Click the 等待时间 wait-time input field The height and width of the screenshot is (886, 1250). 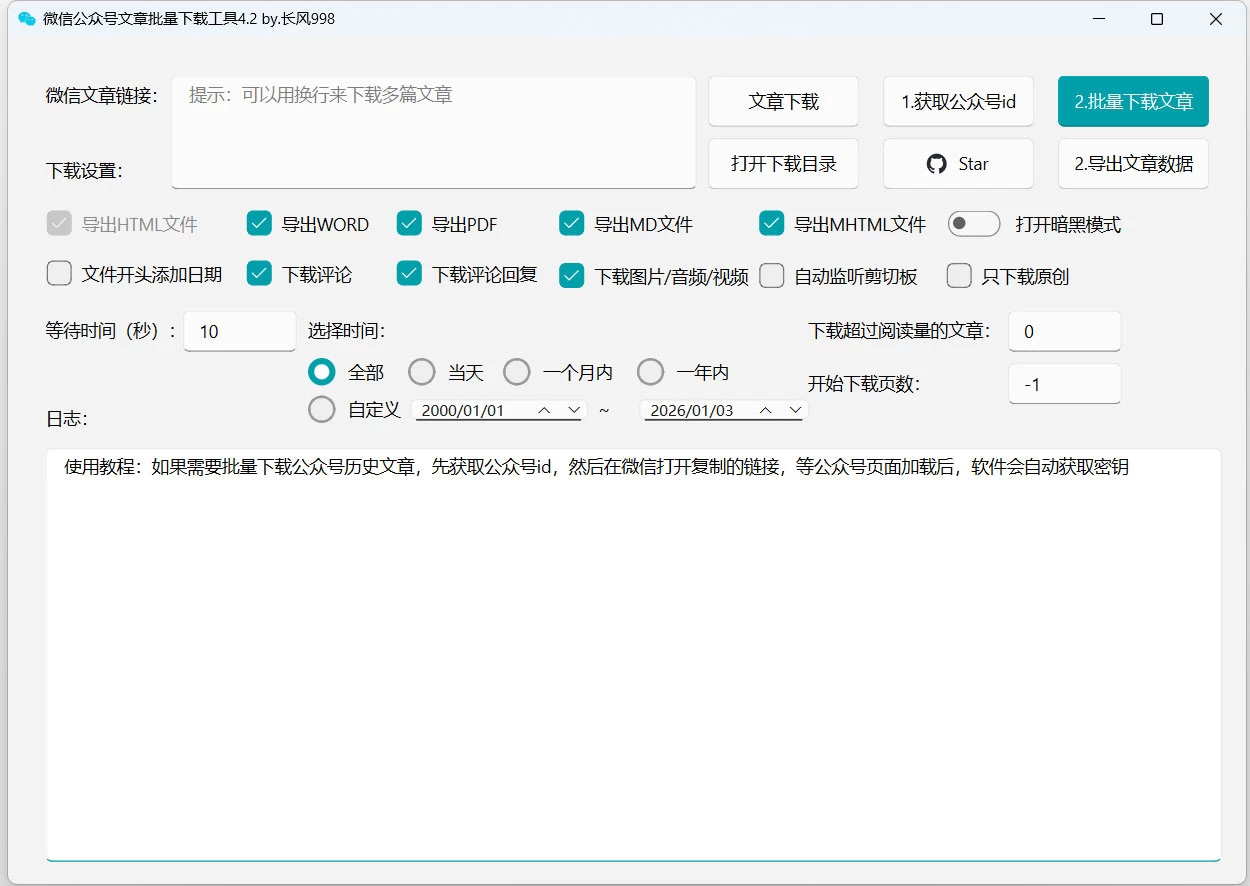(x=239, y=331)
